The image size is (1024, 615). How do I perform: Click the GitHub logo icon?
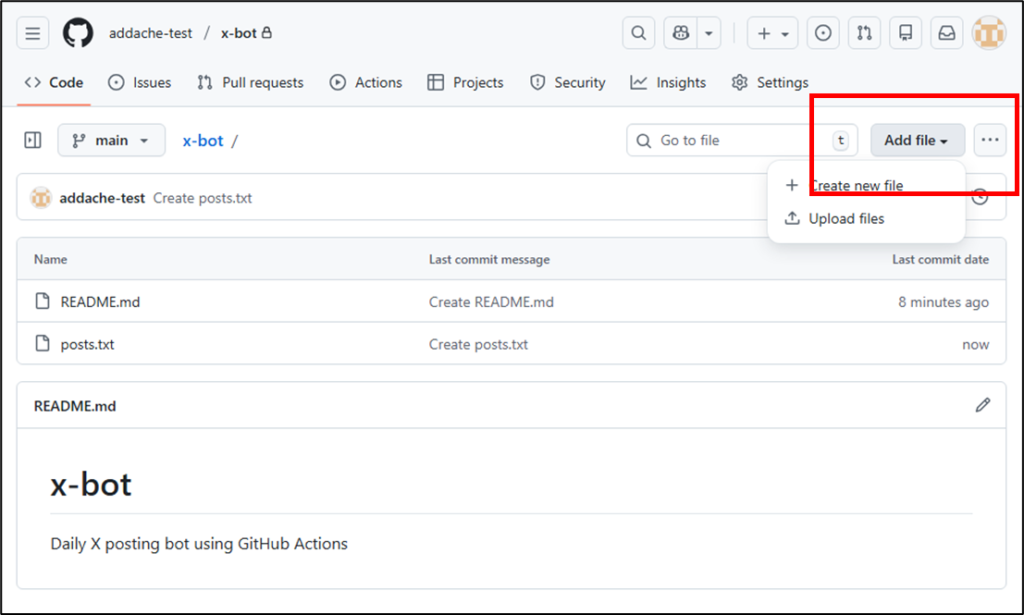coord(78,33)
